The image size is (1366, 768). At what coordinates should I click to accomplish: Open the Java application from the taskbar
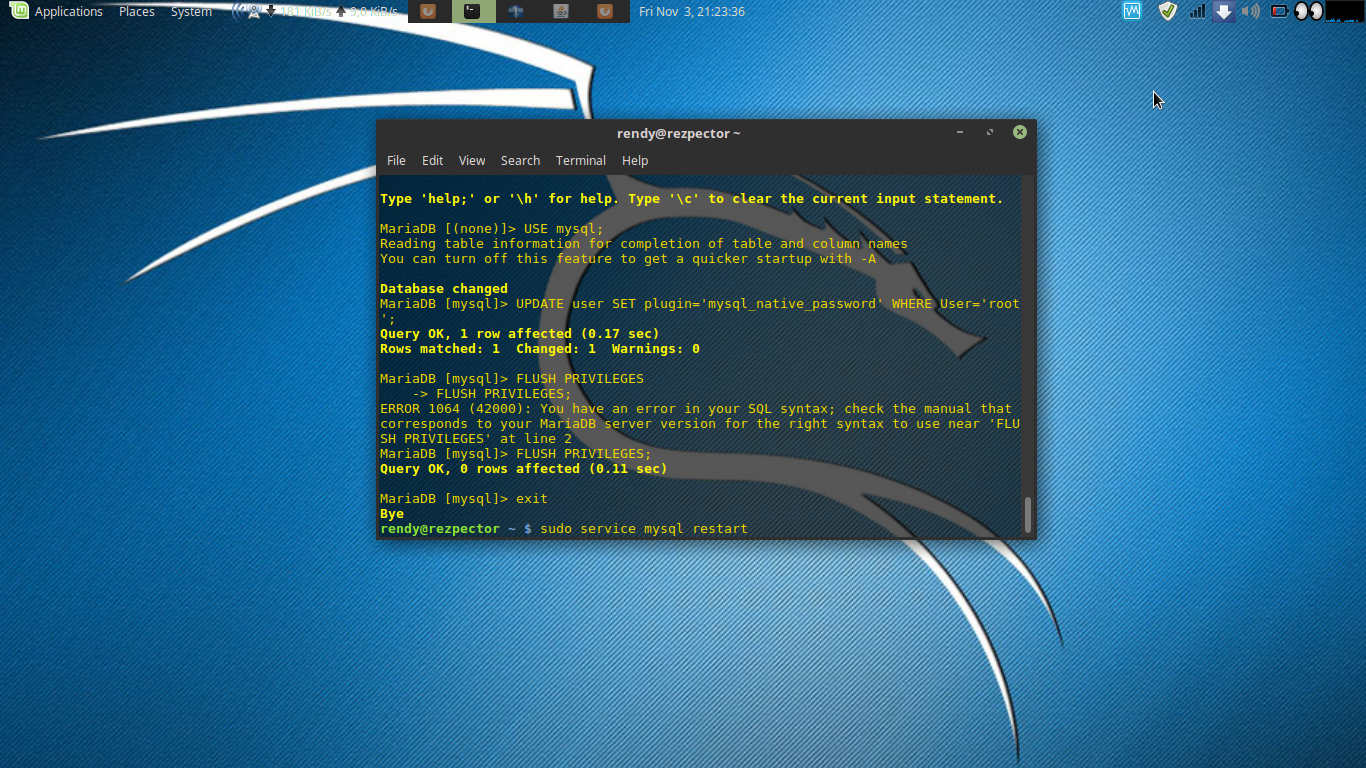(x=560, y=11)
